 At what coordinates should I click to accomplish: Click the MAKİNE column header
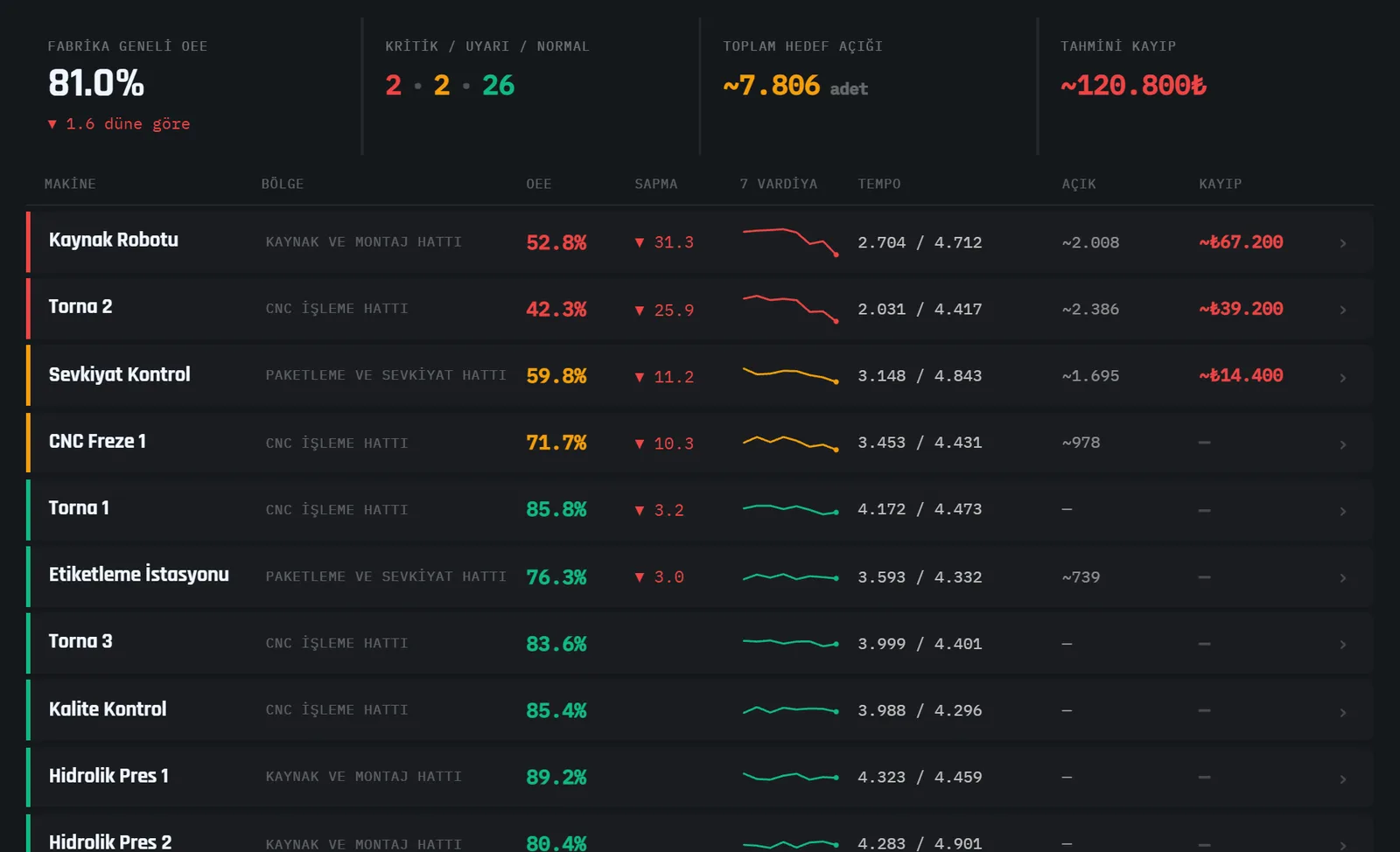pos(70,184)
